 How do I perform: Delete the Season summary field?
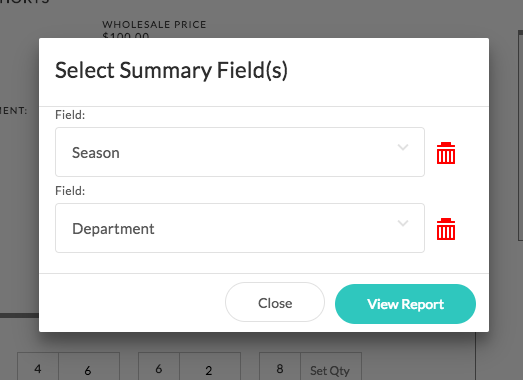coord(446,153)
